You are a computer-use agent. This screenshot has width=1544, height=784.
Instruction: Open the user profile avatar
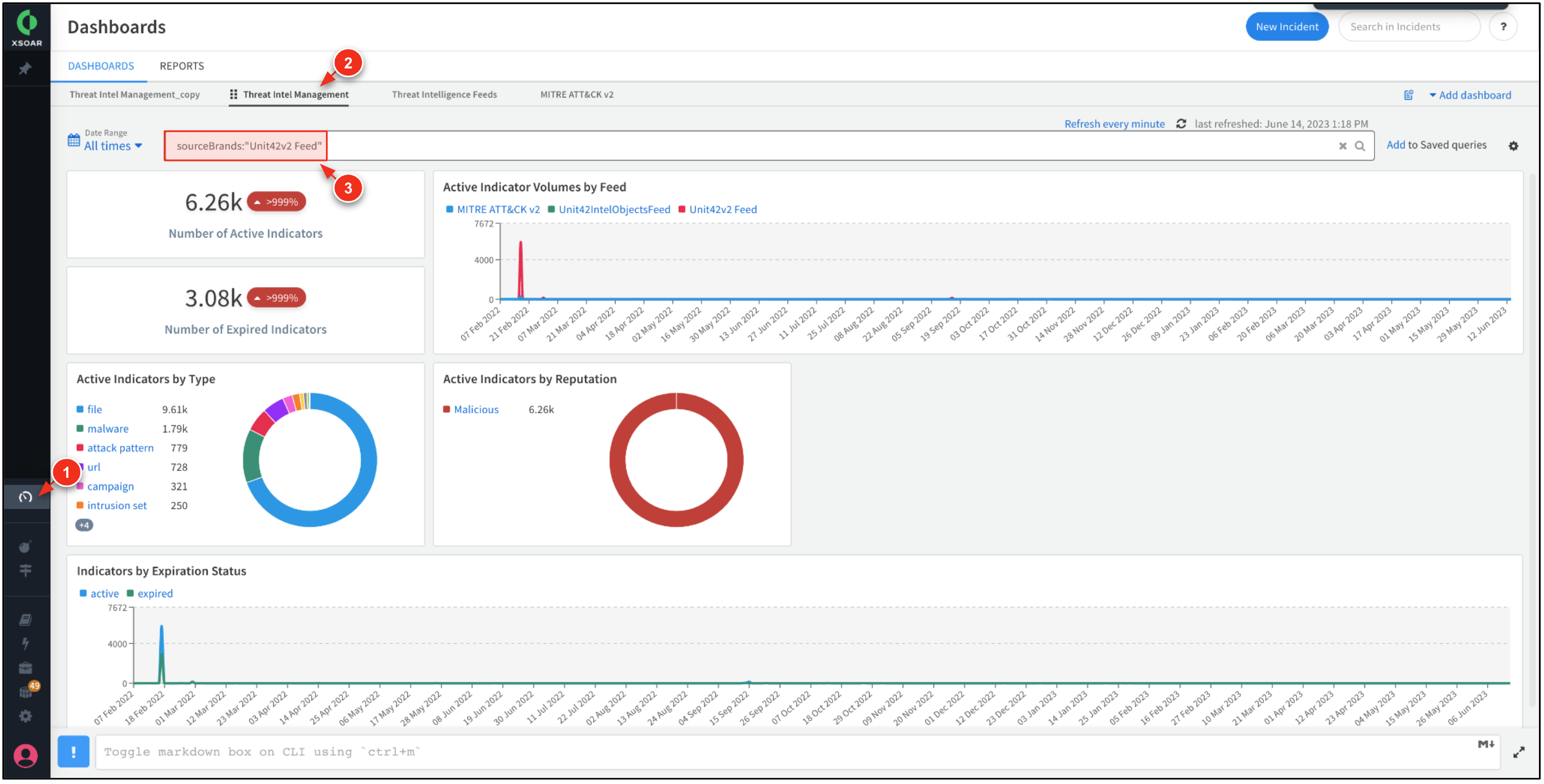coord(25,756)
